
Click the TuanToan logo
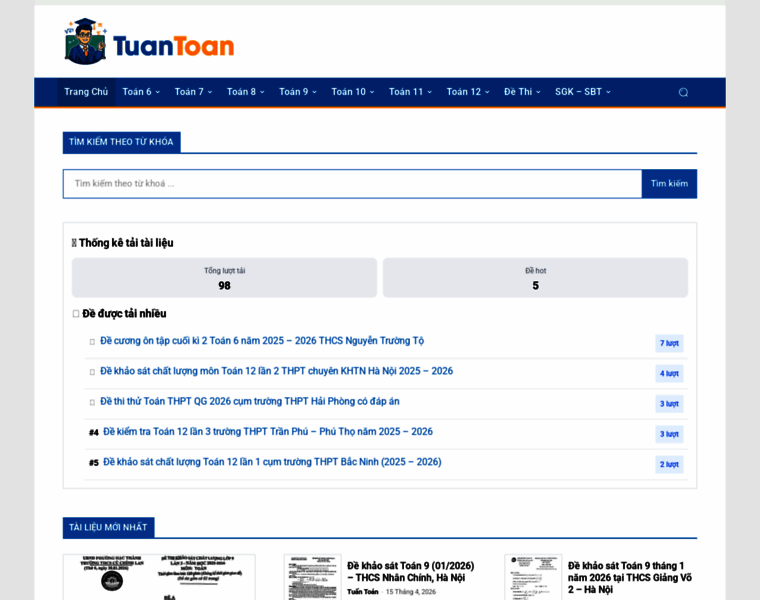click(149, 42)
